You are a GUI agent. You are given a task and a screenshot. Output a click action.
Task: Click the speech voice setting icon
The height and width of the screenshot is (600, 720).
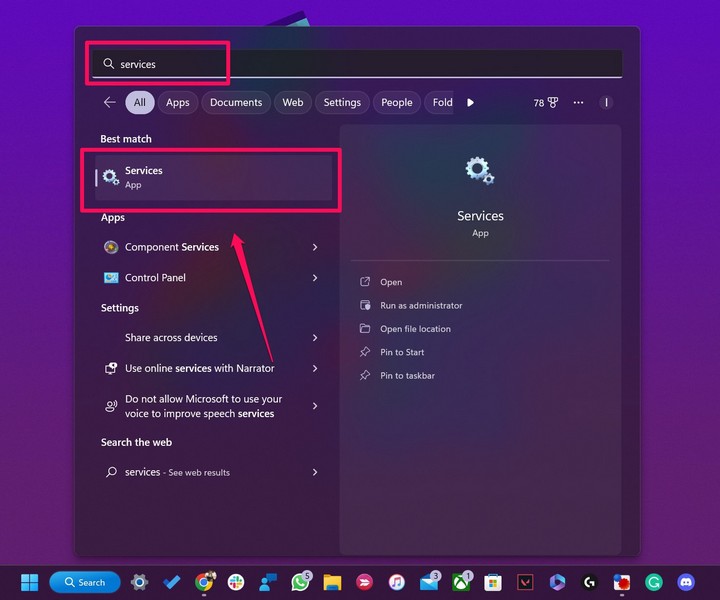coord(111,406)
